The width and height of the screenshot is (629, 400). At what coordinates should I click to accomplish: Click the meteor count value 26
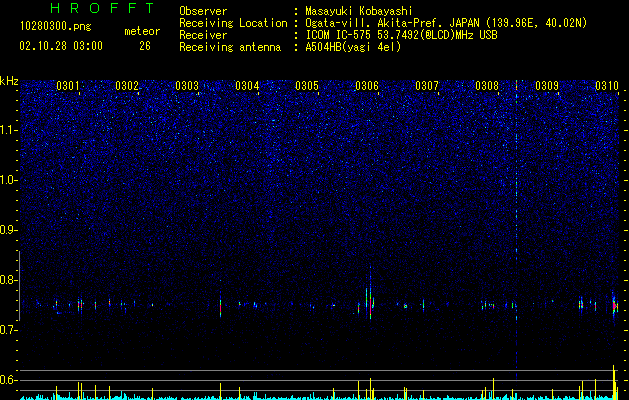pos(145,46)
